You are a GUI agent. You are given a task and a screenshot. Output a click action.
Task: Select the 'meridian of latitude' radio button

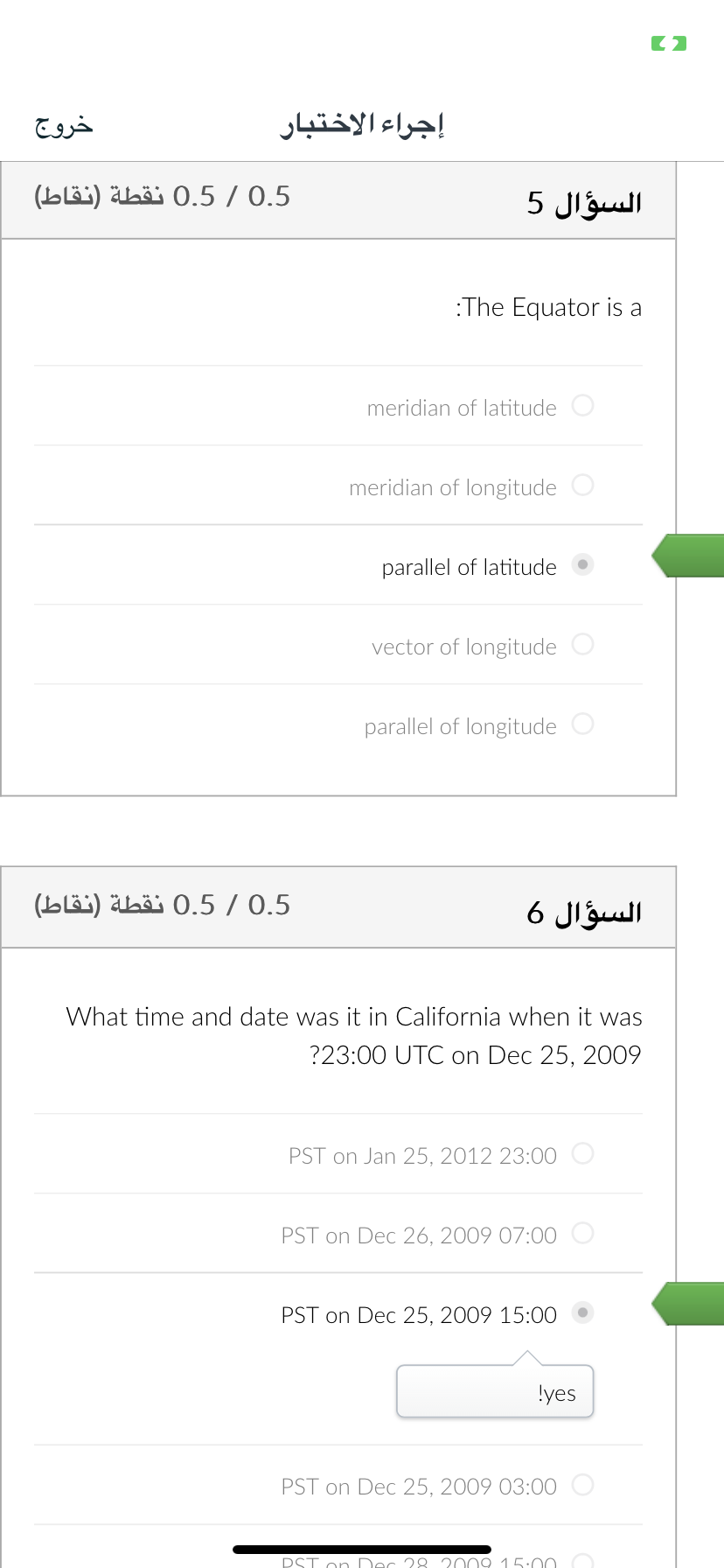click(x=582, y=405)
